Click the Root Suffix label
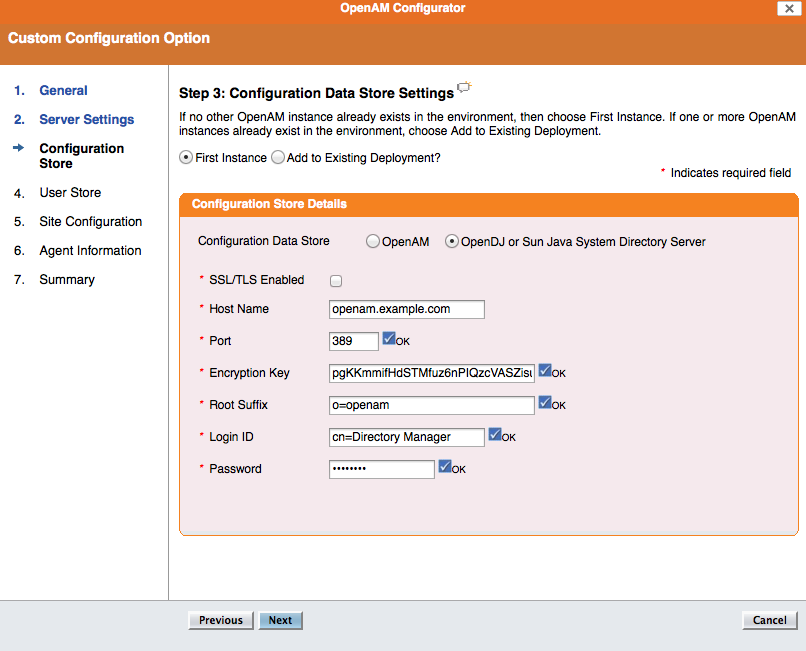The image size is (806, 651). click(239, 405)
